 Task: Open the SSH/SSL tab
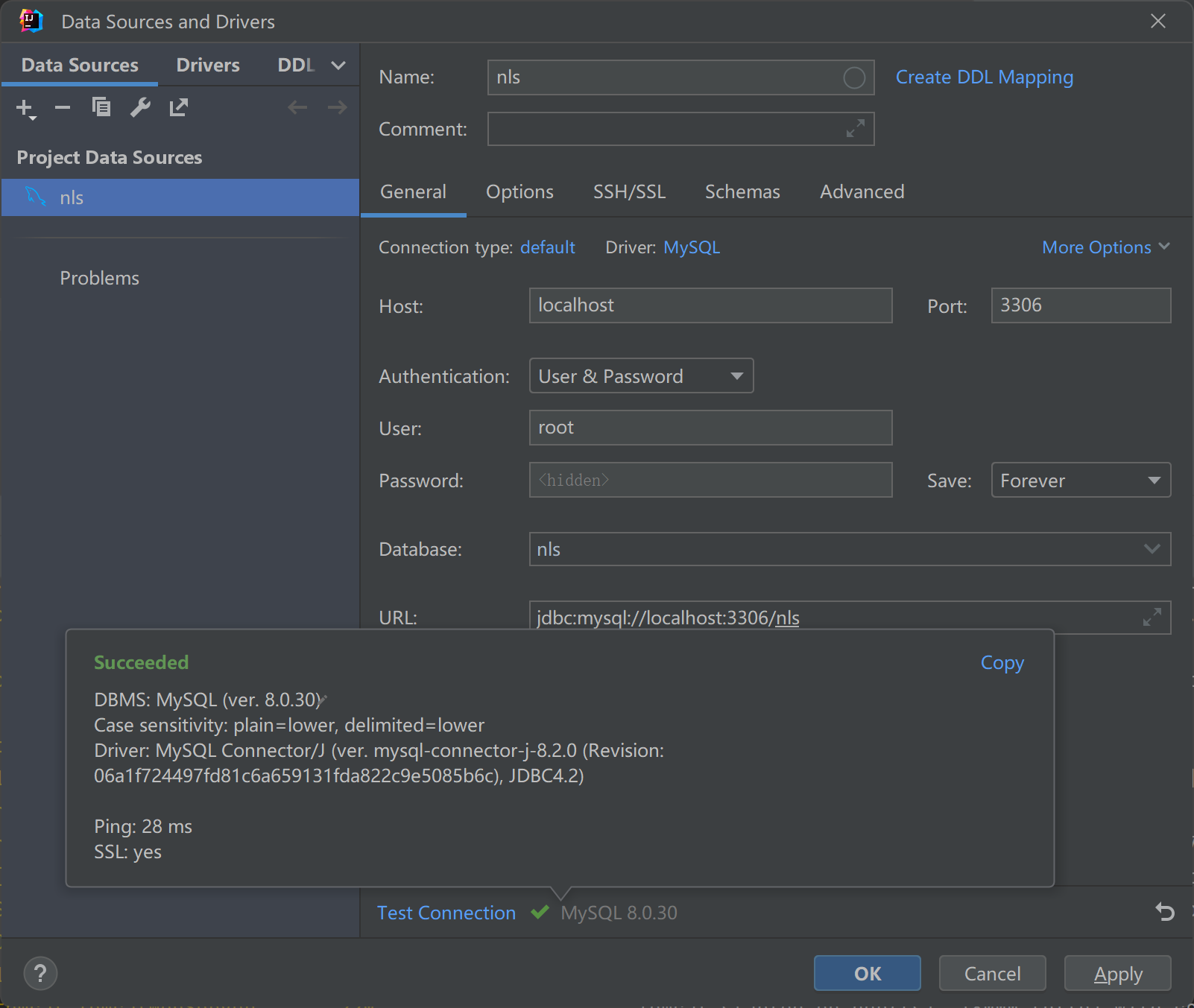pyautogui.click(x=629, y=191)
